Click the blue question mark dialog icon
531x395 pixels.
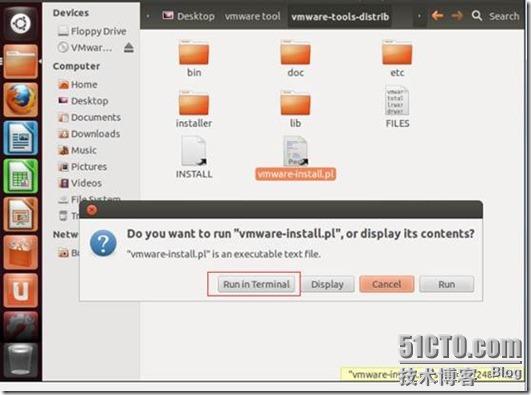tap(103, 243)
